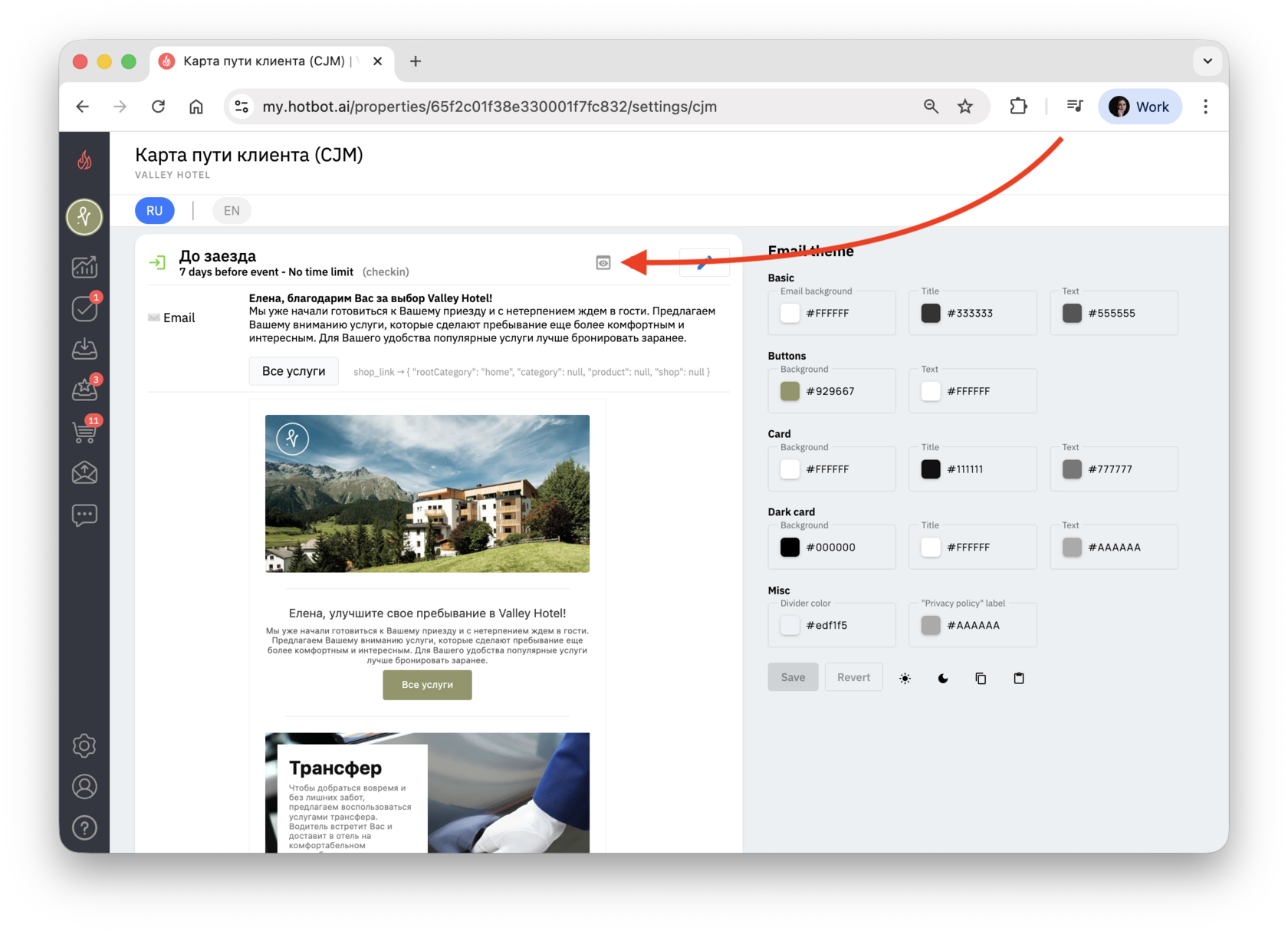Open the browser extensions puzzle icon
Image resolution: width=1288 pixels, height=931 pixels.
point(1018,107)
